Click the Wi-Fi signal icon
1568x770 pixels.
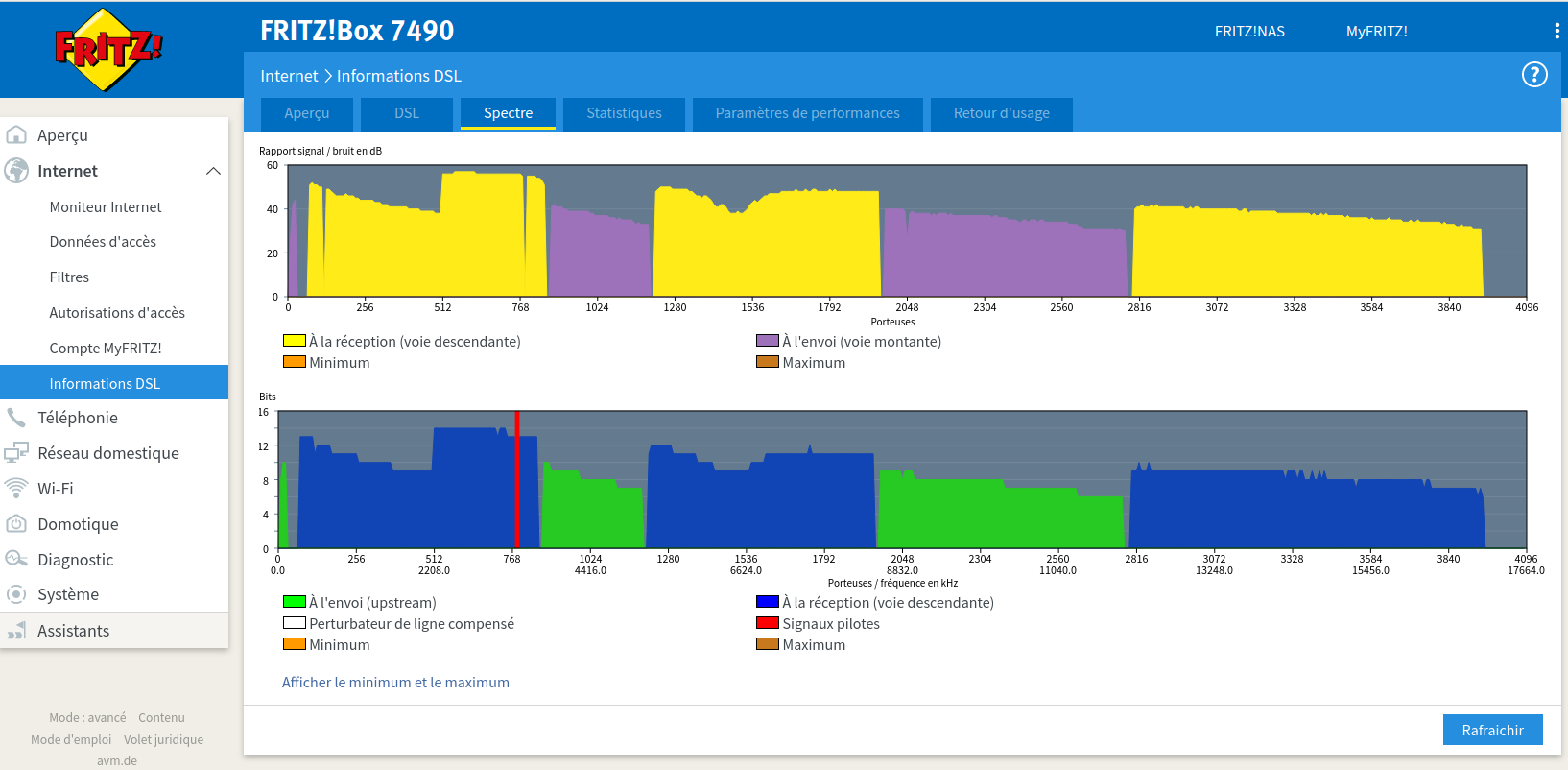[16, 489]
